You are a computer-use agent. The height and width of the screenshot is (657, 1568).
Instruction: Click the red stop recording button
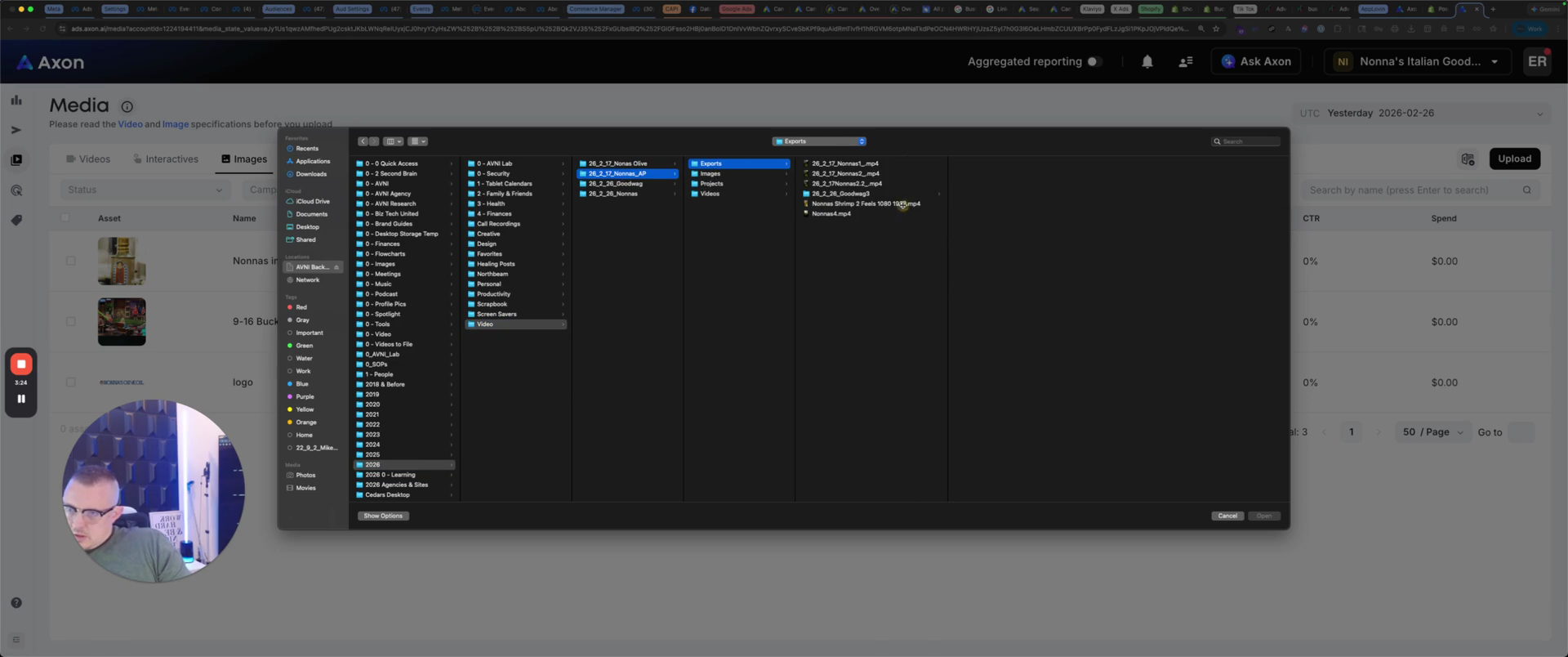point(21,364)
